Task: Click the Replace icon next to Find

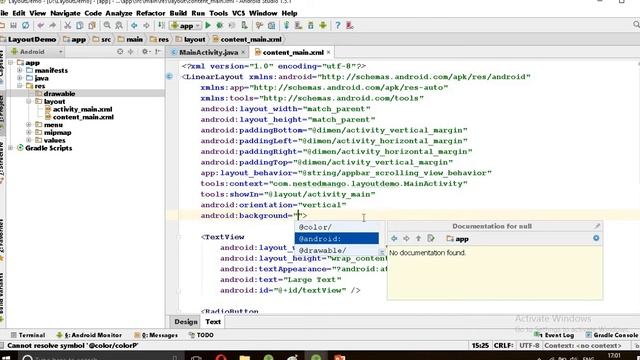Action: 119,26
